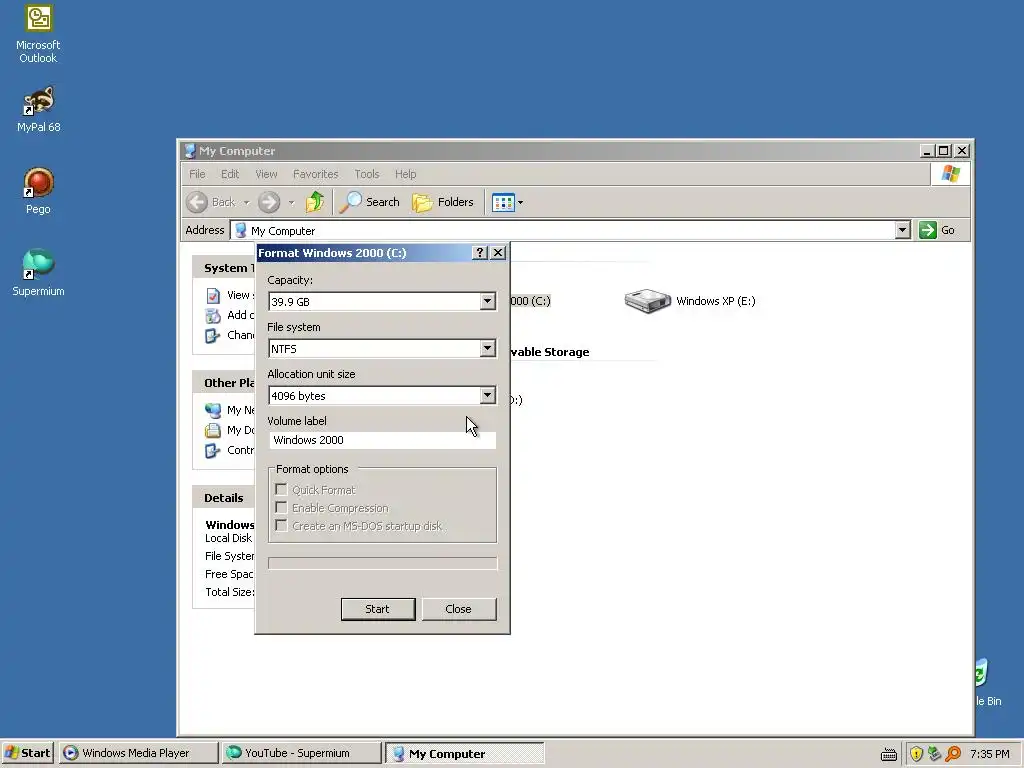Click the Start button in Format dialog
Screen dimensions: 1024x768
pyautogui.click(x=377, y=609)
